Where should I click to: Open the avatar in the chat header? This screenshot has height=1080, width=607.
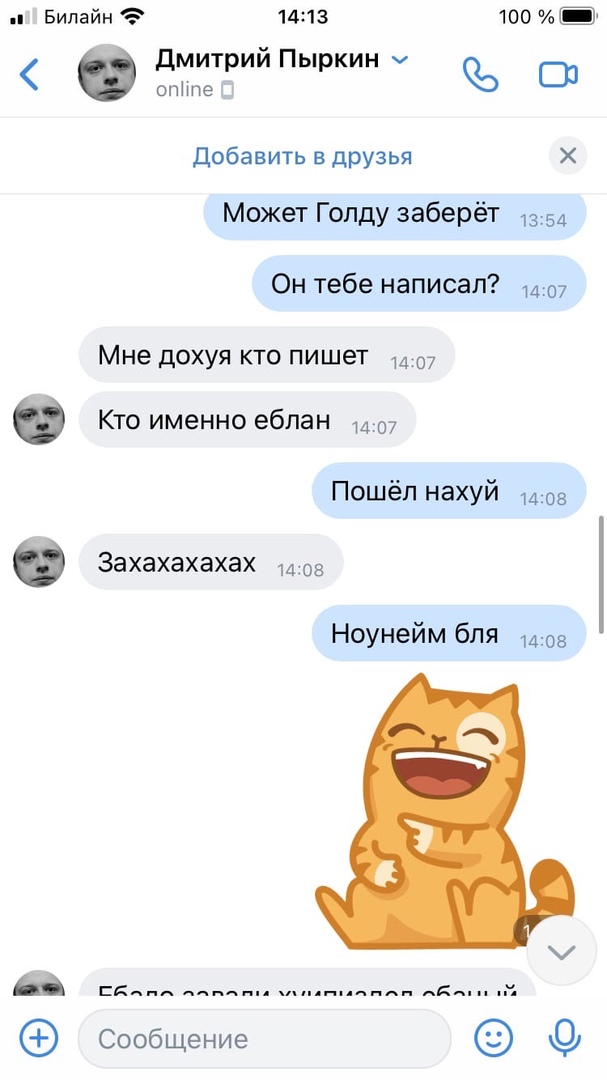click(107, 72)
